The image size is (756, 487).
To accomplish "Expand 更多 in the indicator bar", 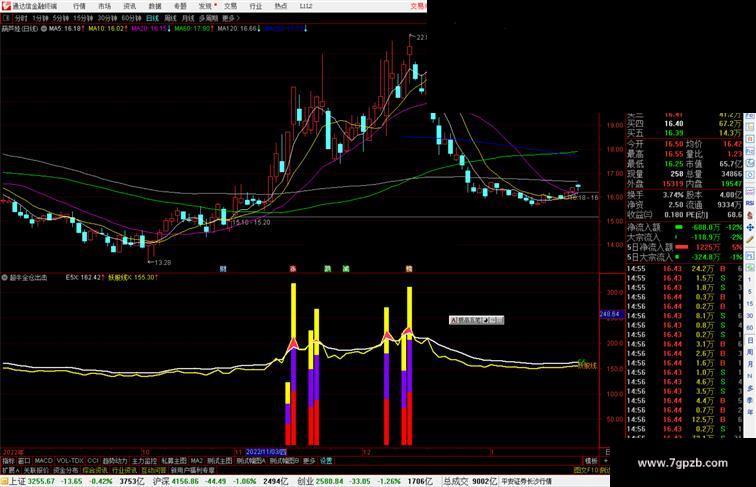I will point(309,461).
